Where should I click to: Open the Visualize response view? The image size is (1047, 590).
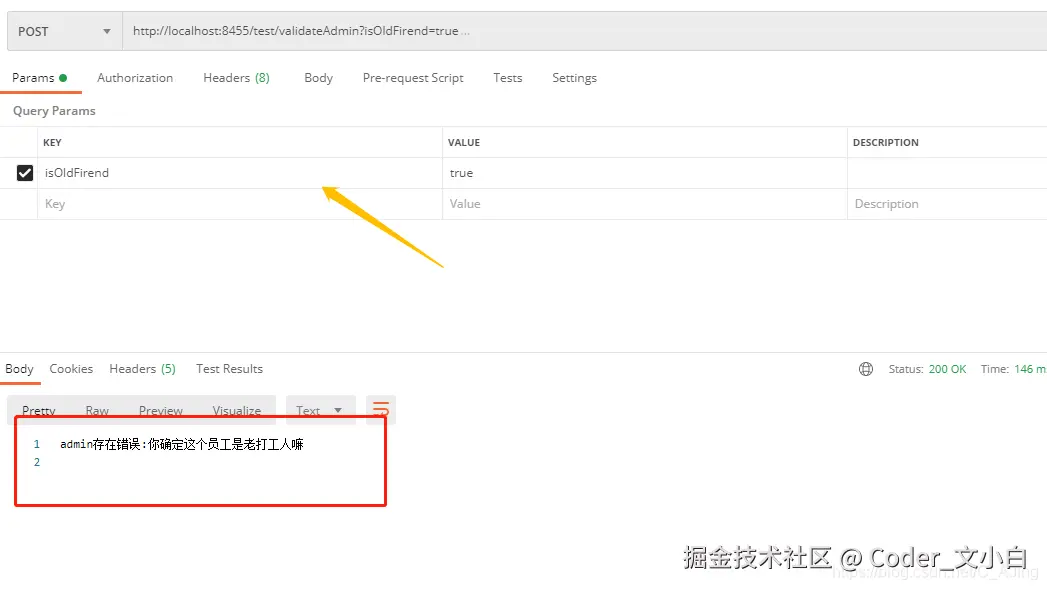[236, 409]
